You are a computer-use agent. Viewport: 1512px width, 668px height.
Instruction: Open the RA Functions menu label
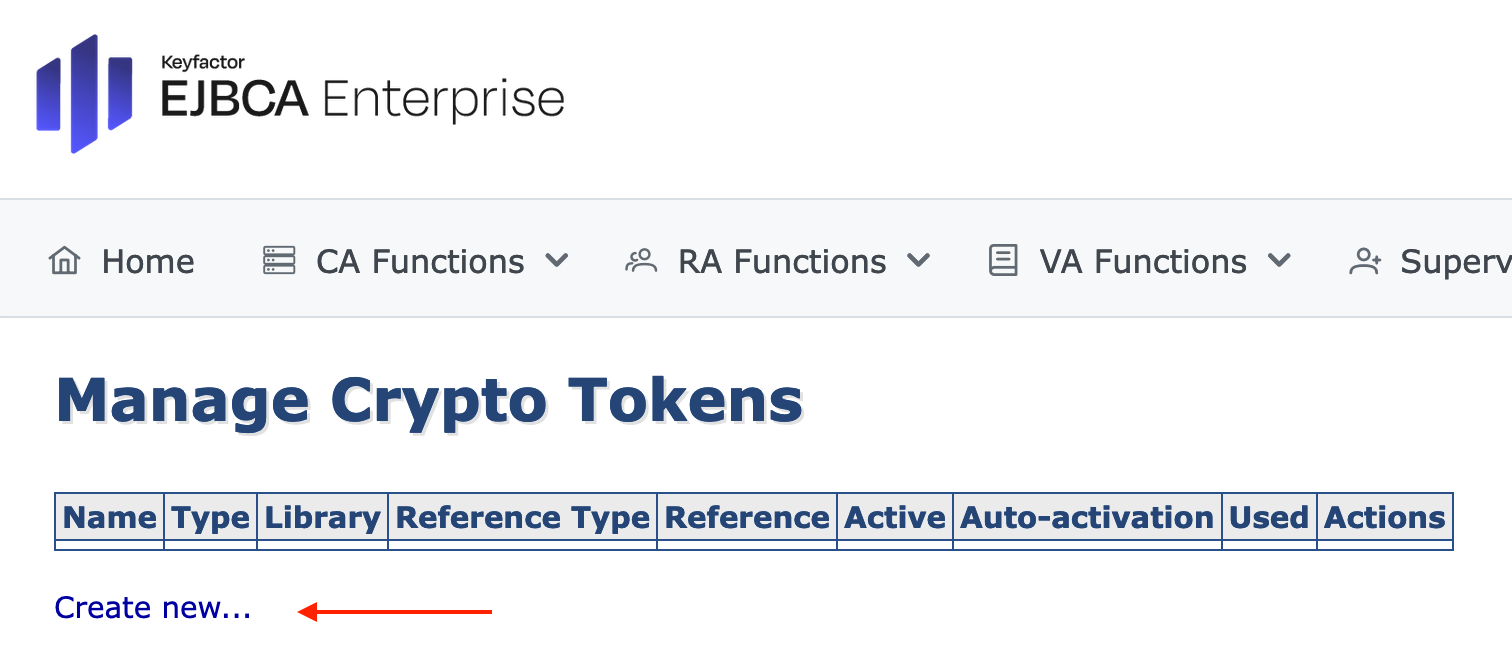[x=782, y=262]
